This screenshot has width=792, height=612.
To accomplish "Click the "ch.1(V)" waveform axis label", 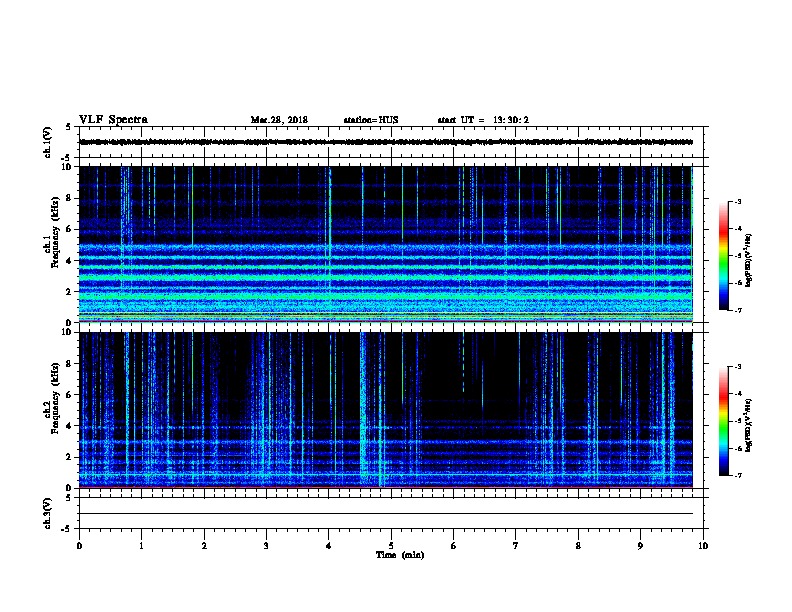I will tap(48, 142).
